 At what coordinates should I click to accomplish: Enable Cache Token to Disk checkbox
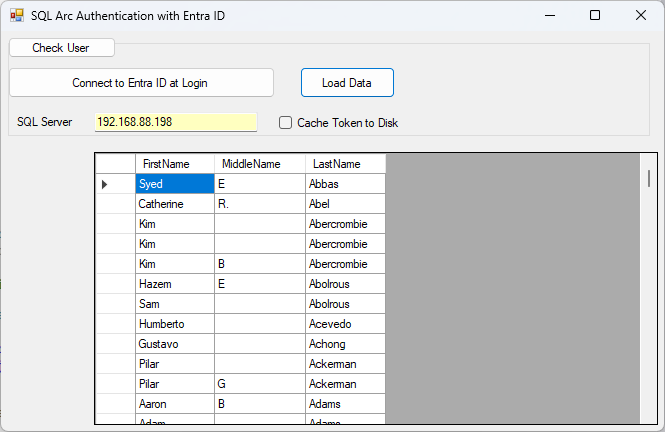click(x=286, y=123)
